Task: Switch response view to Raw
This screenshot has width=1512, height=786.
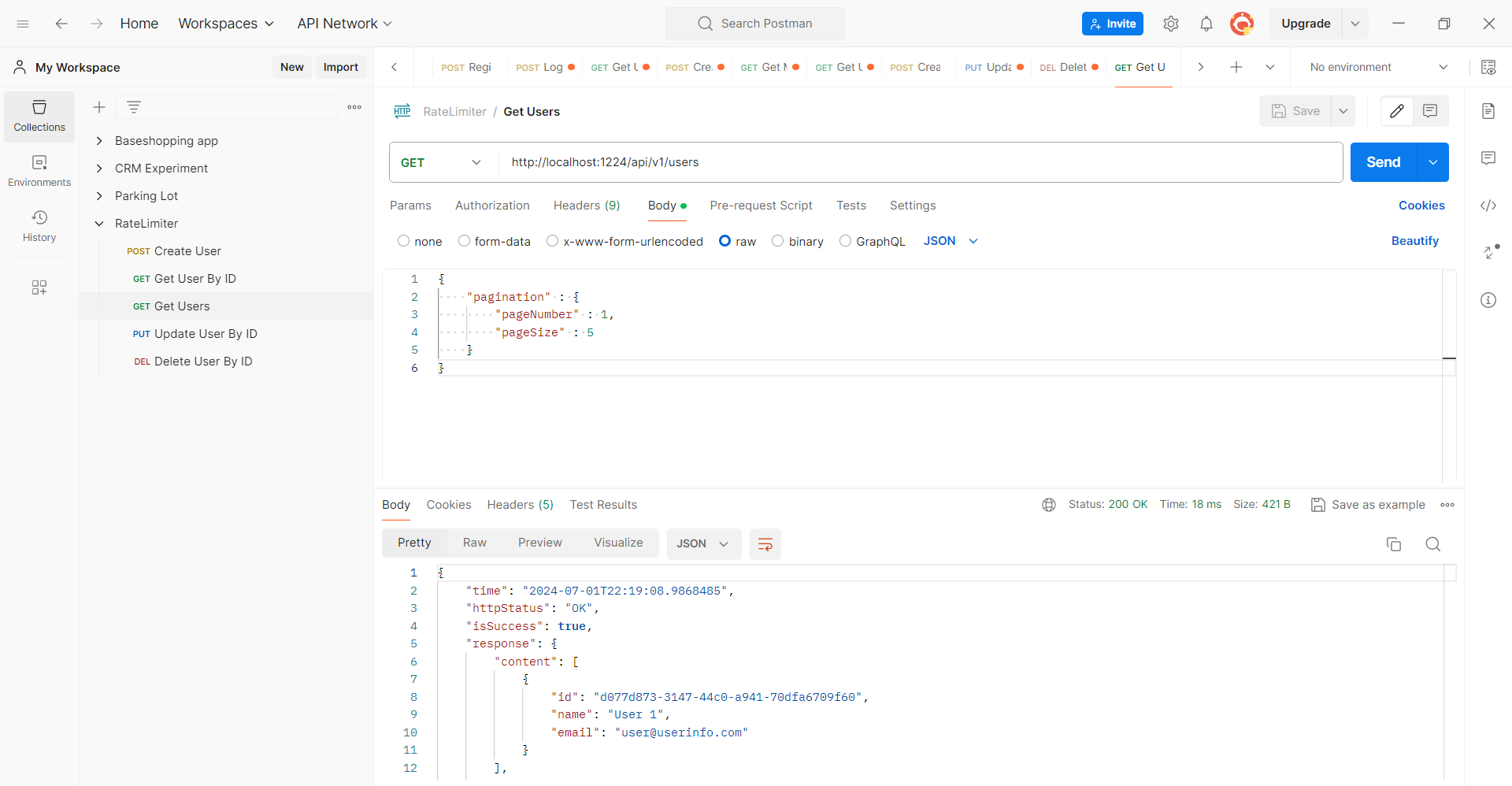Action: (x=475, y=543)
